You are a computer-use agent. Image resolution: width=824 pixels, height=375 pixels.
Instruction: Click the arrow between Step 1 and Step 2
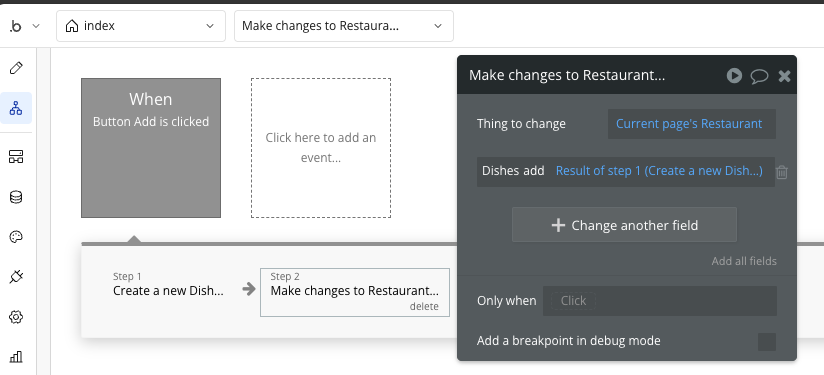pos(249,289)
